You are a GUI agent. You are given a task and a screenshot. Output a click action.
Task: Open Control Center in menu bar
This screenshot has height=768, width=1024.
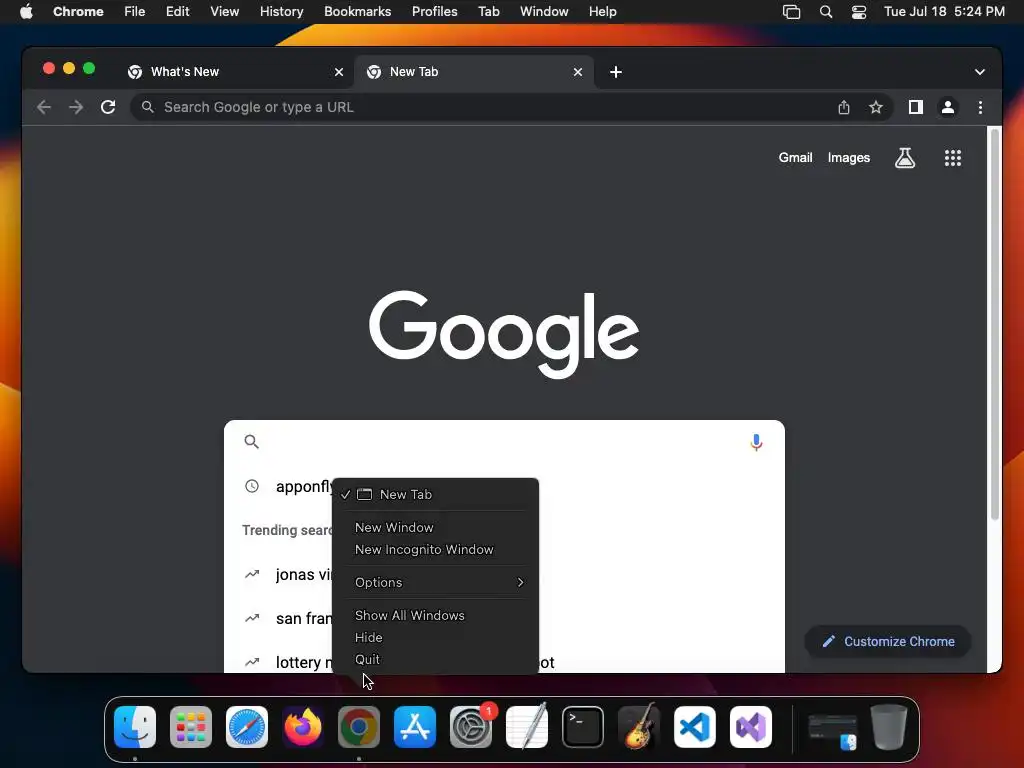tap(859, 12)
